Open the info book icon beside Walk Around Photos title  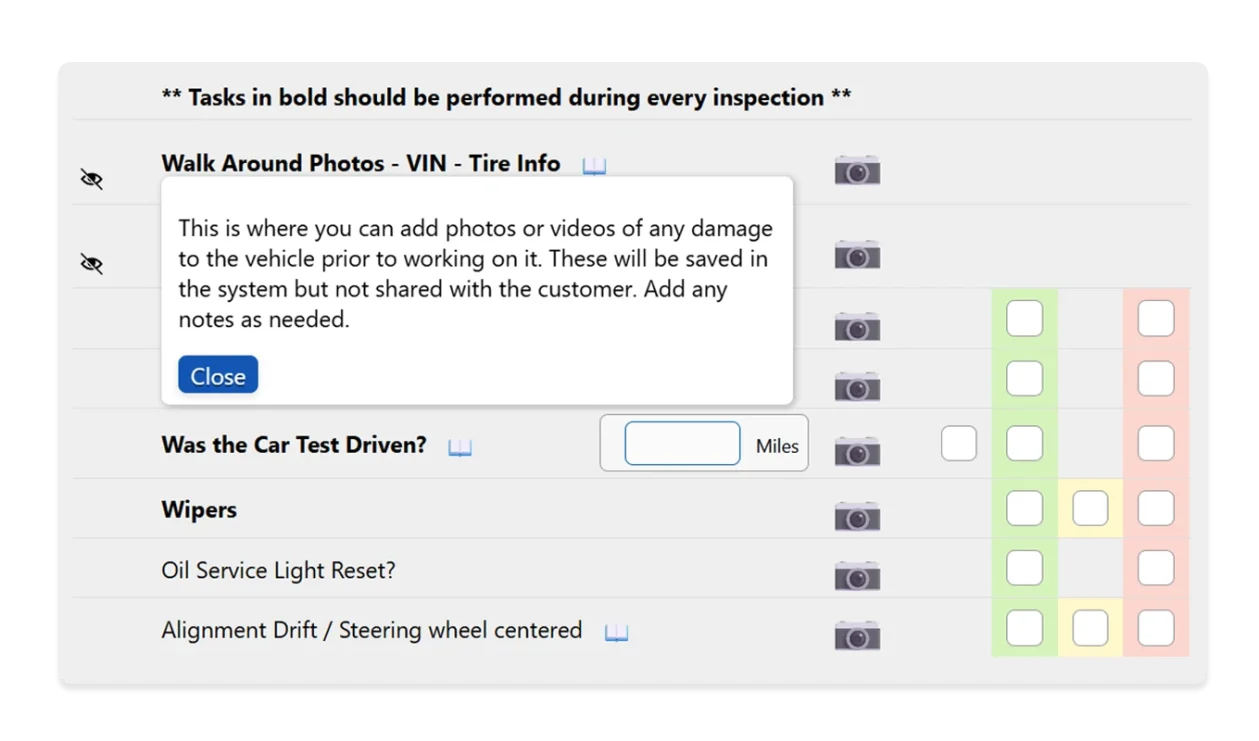[x=593, y=166]
